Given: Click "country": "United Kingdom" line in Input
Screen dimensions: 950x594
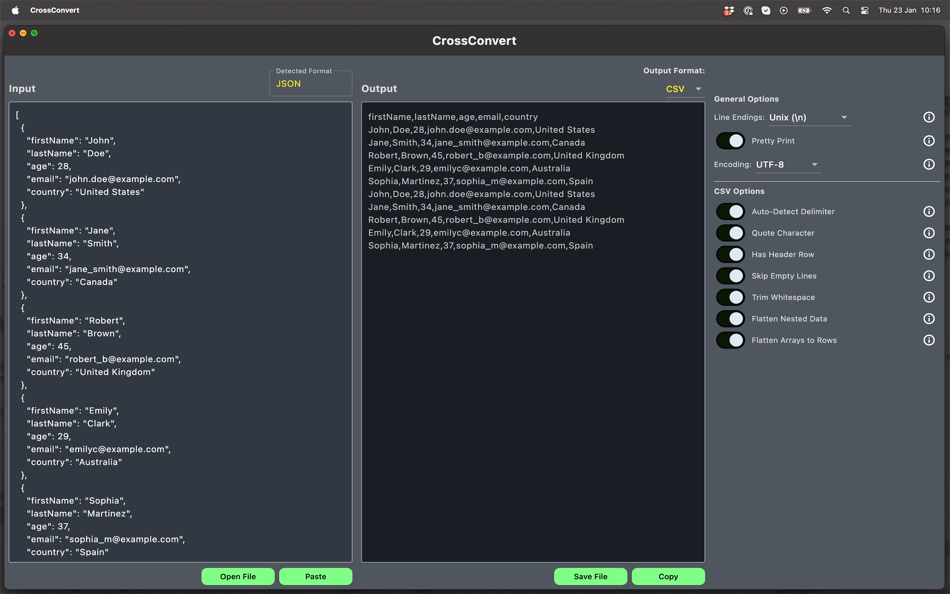Looking at the screenshot, I should (91, 372).
